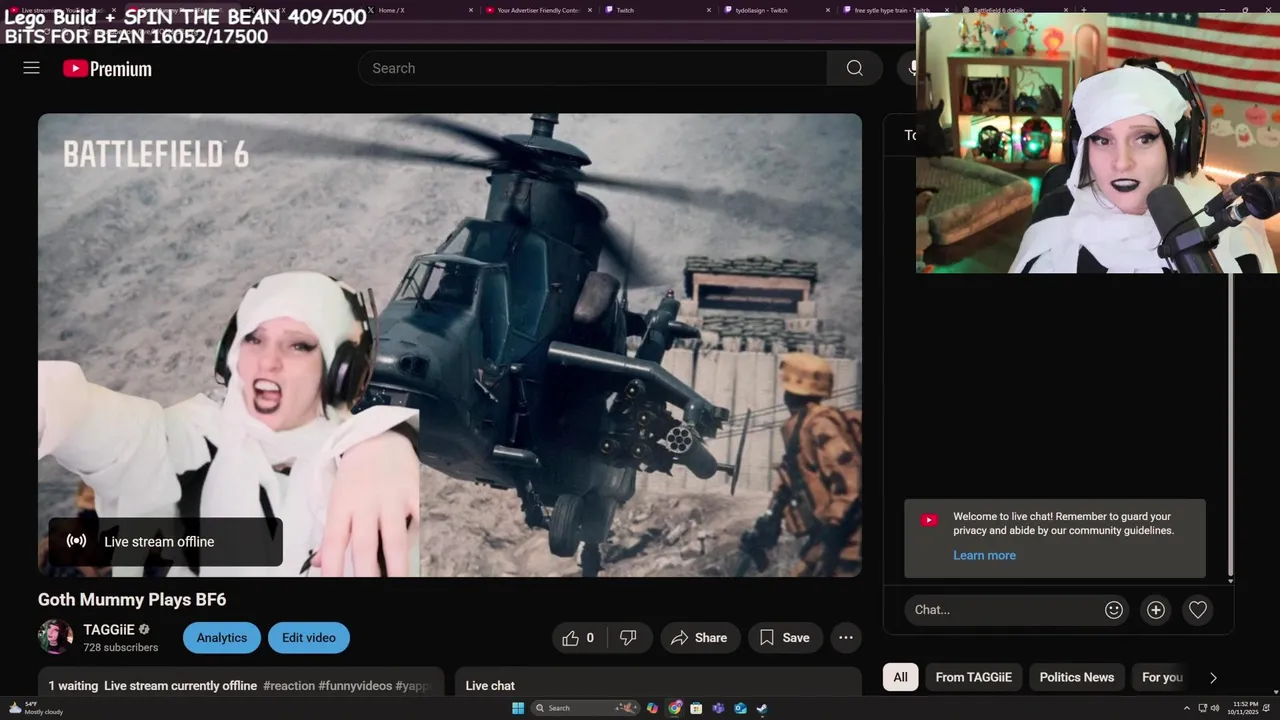Select the All filter chip

(x=900, y=677)
